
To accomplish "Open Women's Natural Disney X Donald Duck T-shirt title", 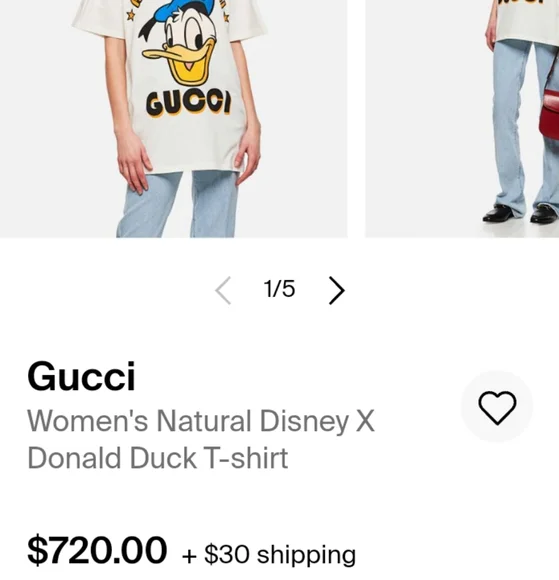I will 201,439.
